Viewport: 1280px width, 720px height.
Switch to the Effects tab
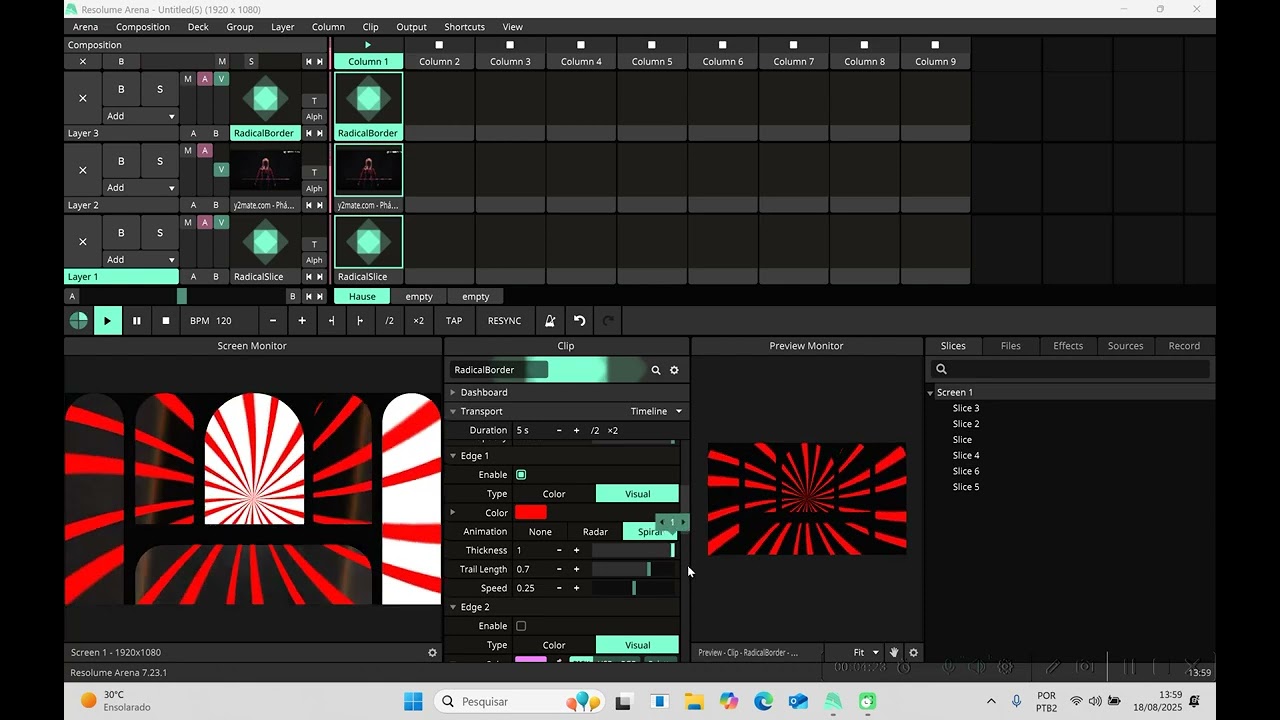click(x=1068, y=346)
